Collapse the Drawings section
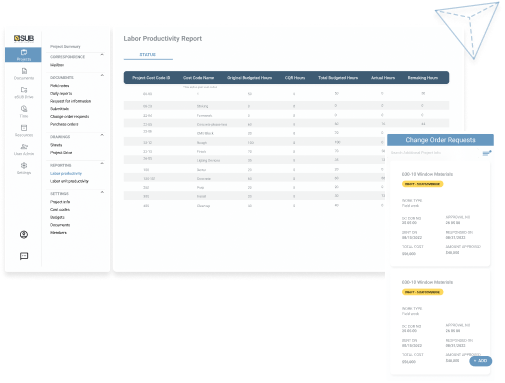 pos(102,135)
